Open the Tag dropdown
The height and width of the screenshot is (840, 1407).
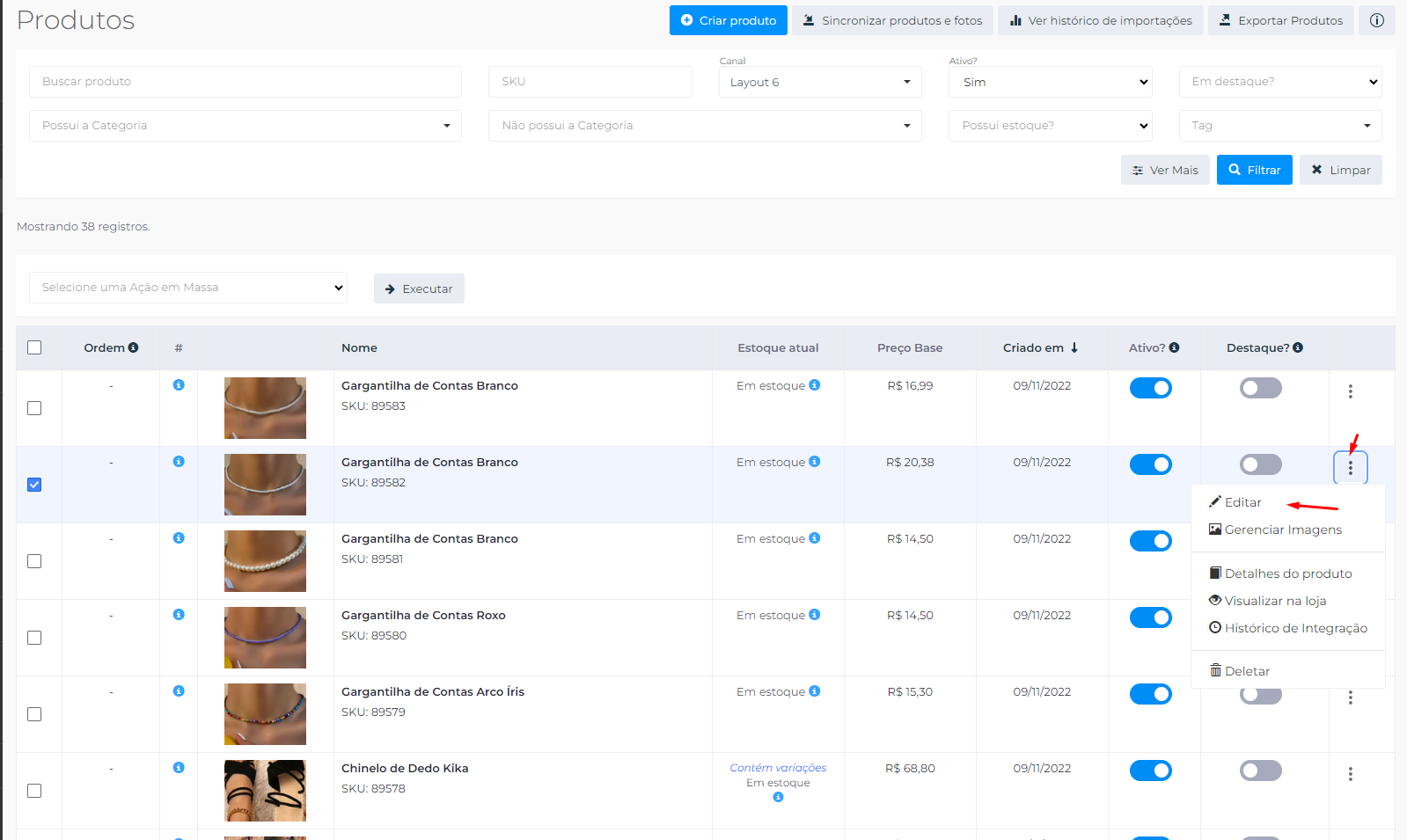pos(1280,126)
